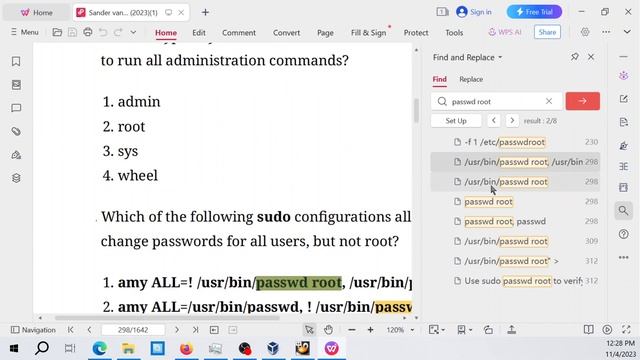
Task: Click the page number field 298/1642
Action: click(133, 330)
